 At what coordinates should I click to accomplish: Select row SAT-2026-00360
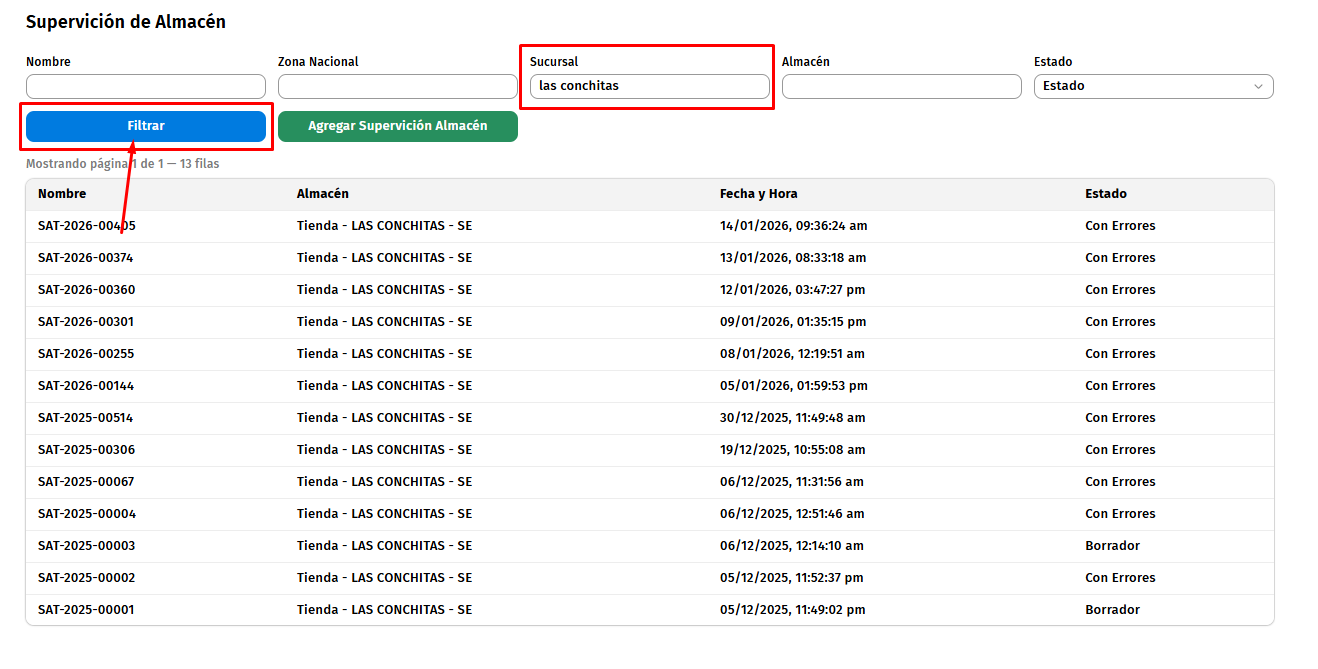pyautogui.click(x=86, y=290)
